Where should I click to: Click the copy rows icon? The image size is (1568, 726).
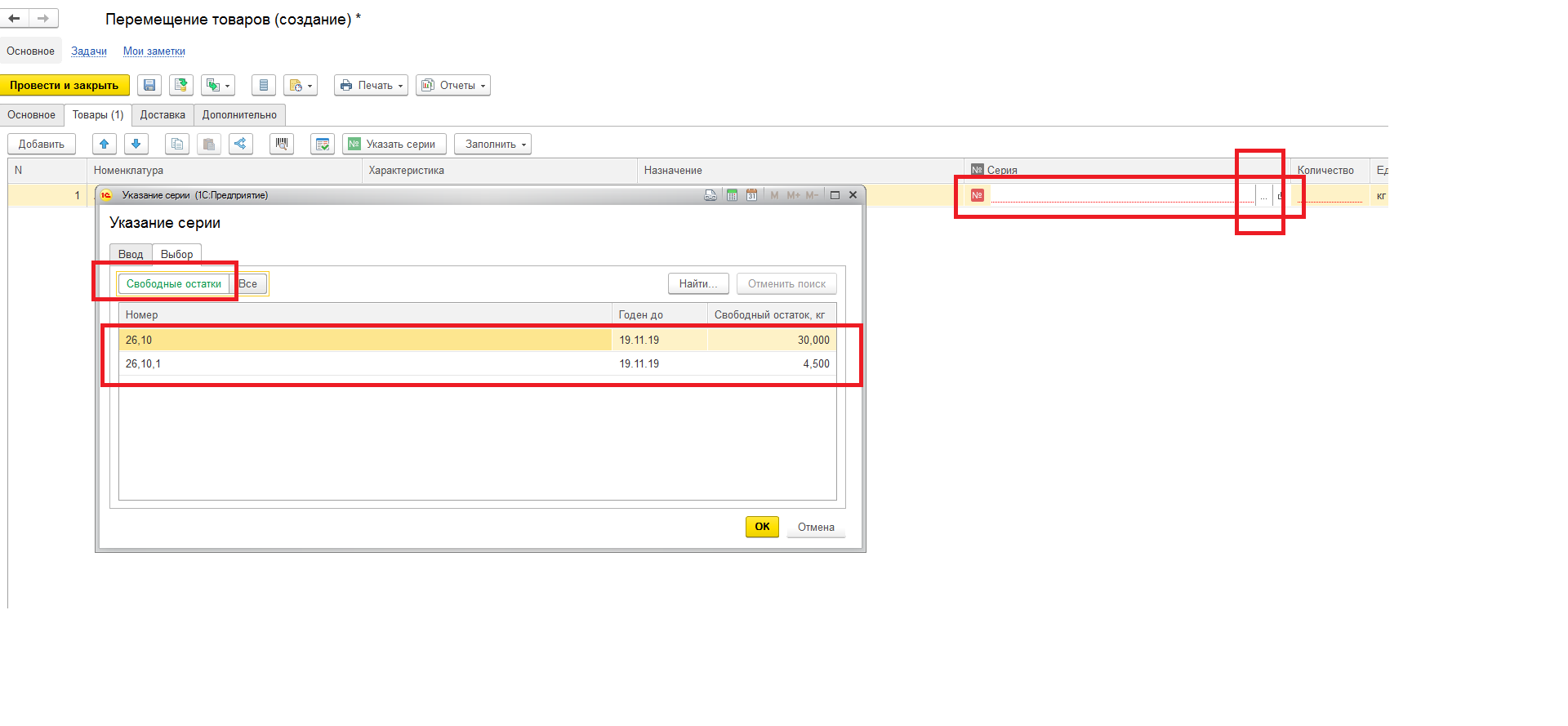[177, 144]
